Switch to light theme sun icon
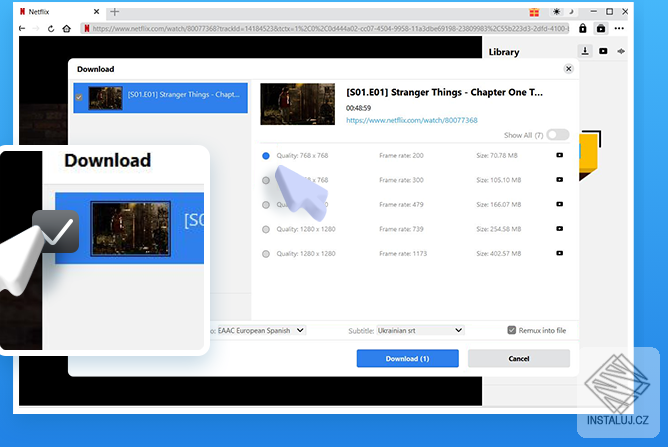The width and height of the screenshot is (668, 447). (556, 12)
